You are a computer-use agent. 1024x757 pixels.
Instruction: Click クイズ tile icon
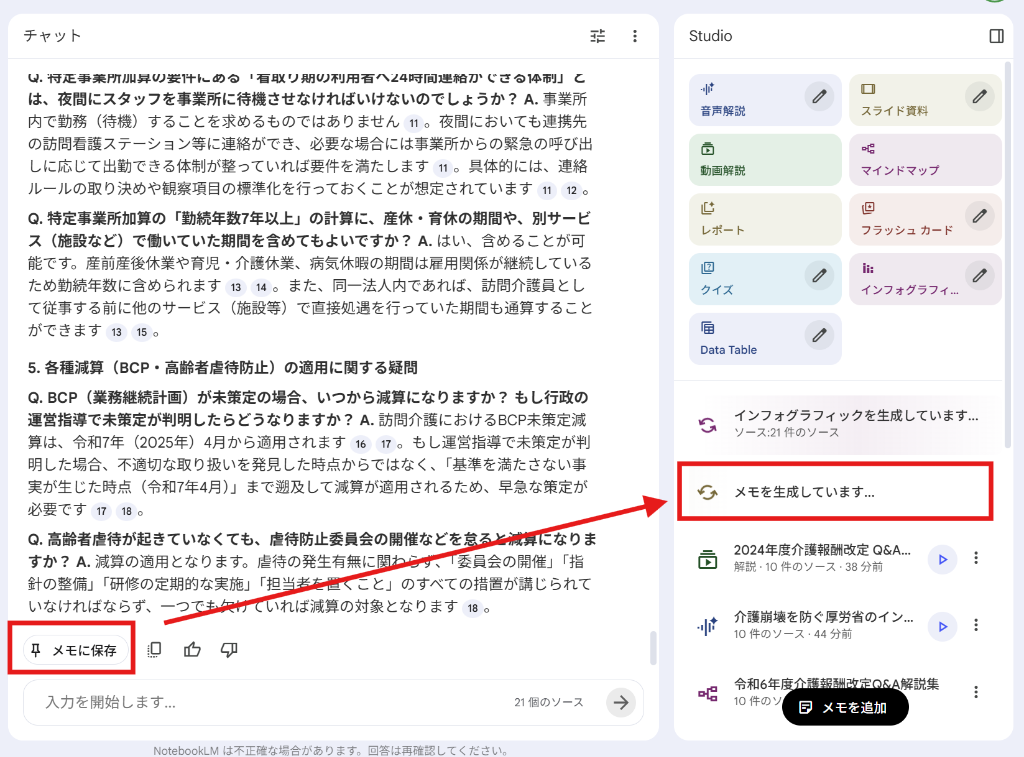708,268
